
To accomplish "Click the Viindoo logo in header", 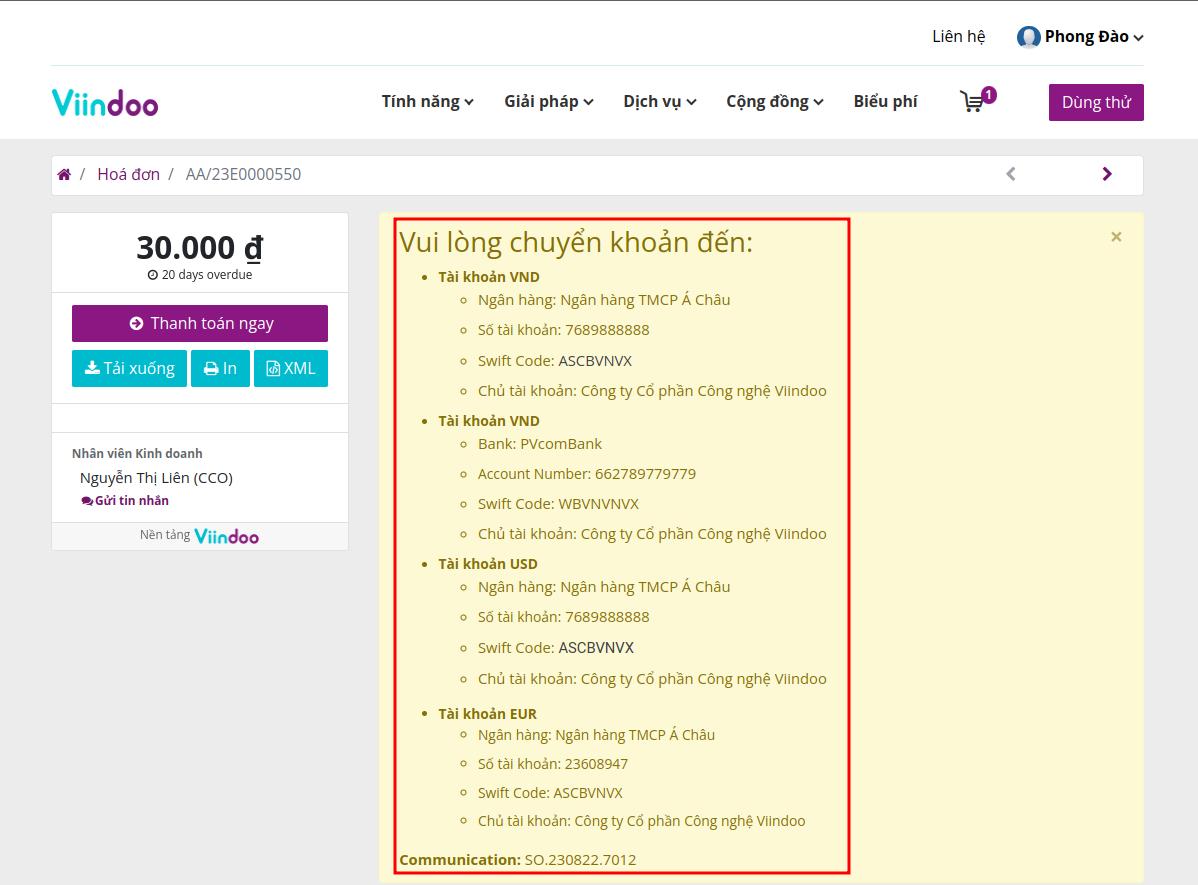I will coord(105,102).
